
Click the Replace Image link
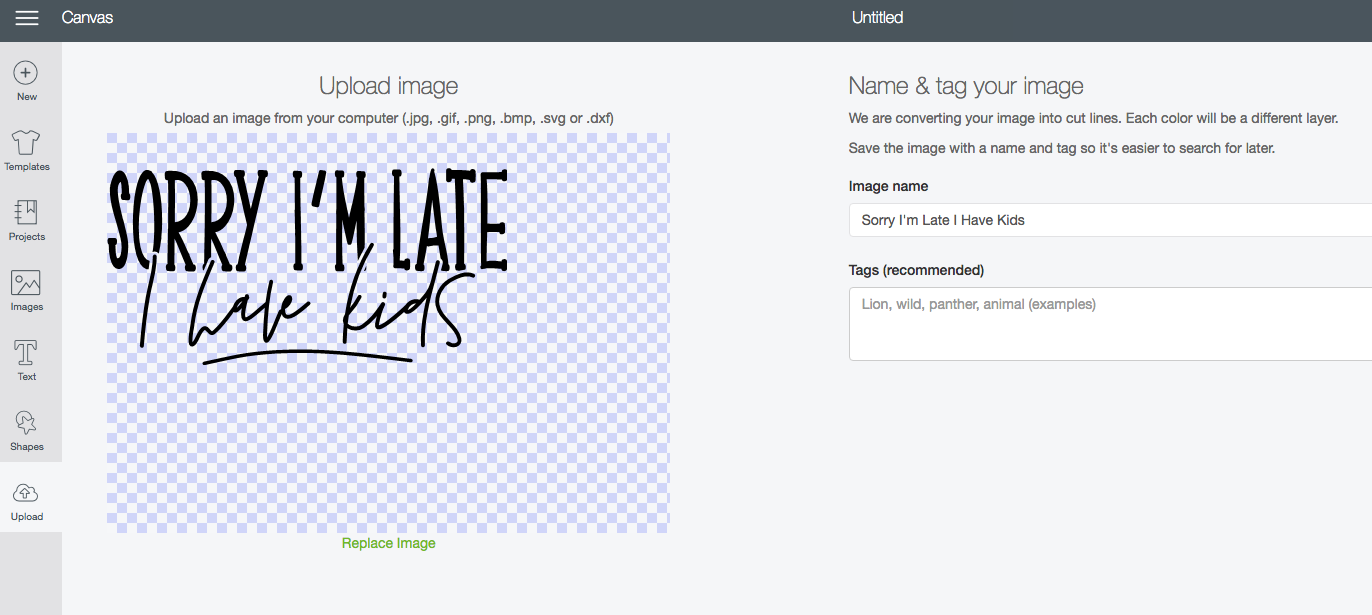389,543
